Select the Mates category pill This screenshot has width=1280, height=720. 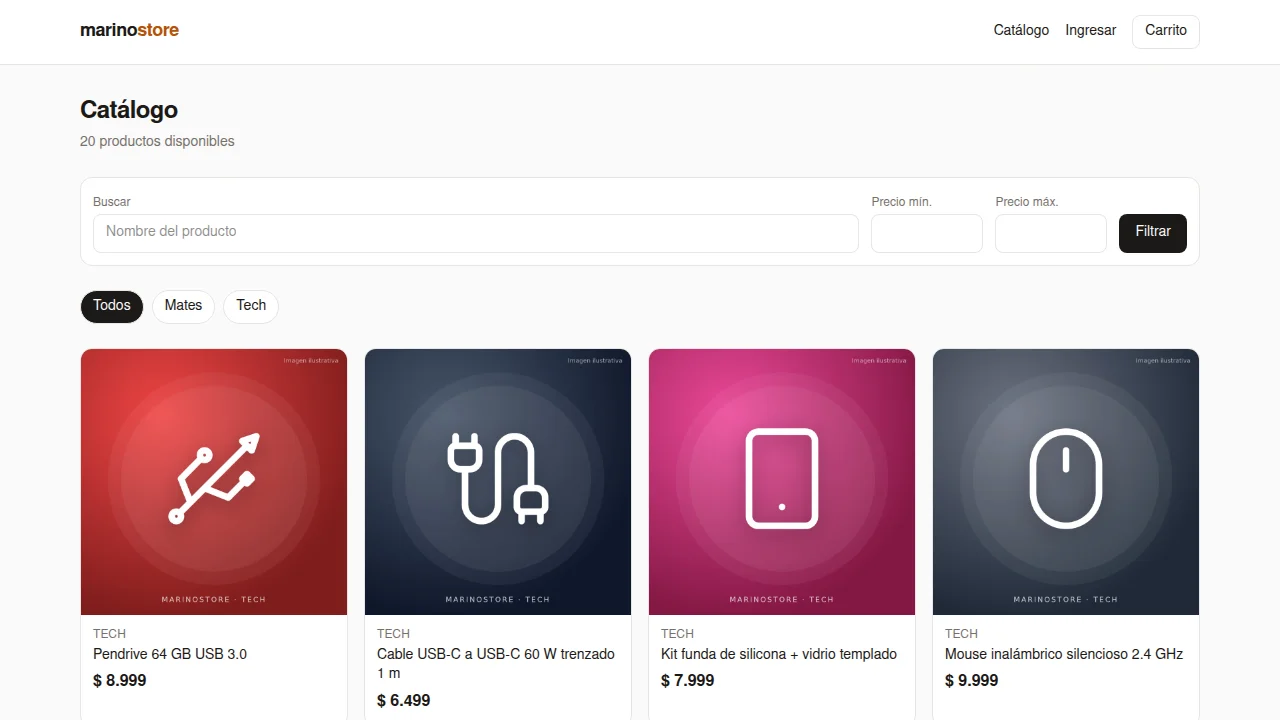[183, 306]
